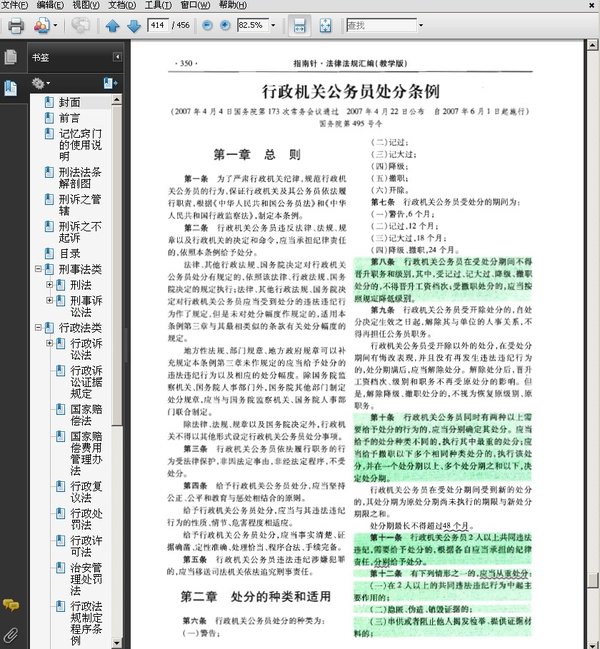Open the 治安管理处罚法 bookmark
600x649 pixels.
pyautogui.click(x=86, y=579)
